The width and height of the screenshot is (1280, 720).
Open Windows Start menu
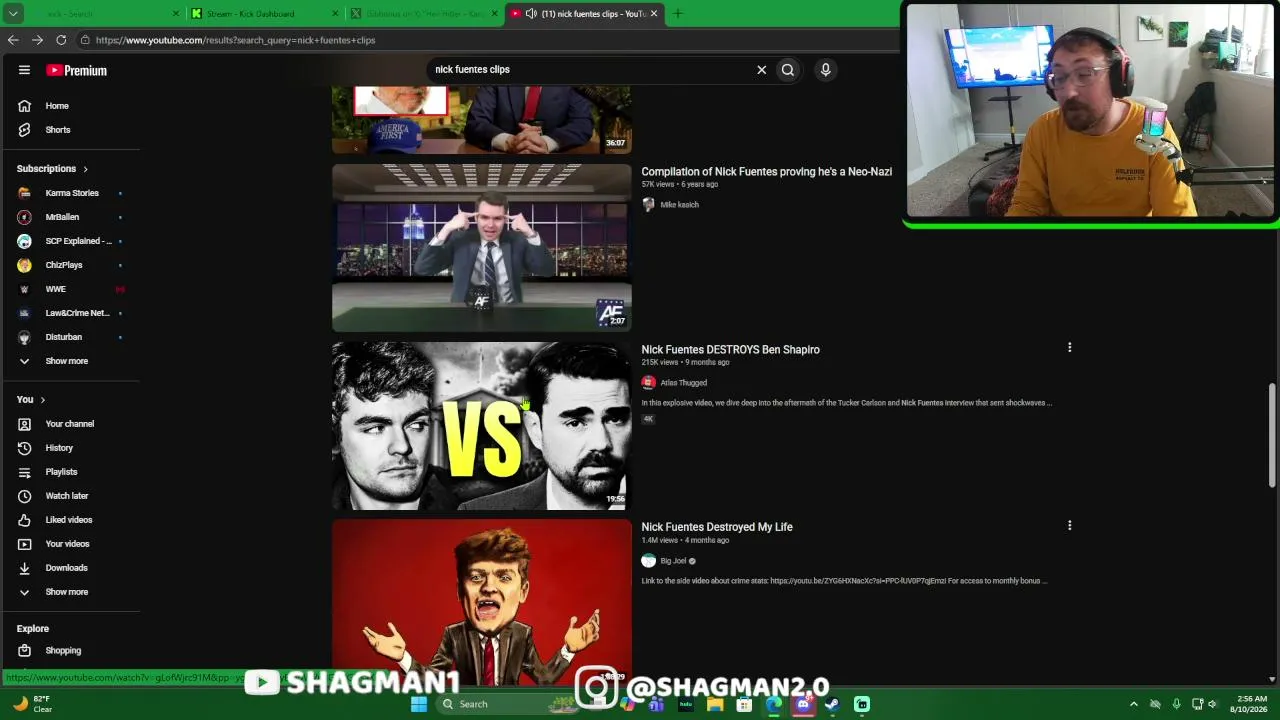pos(419,704)
